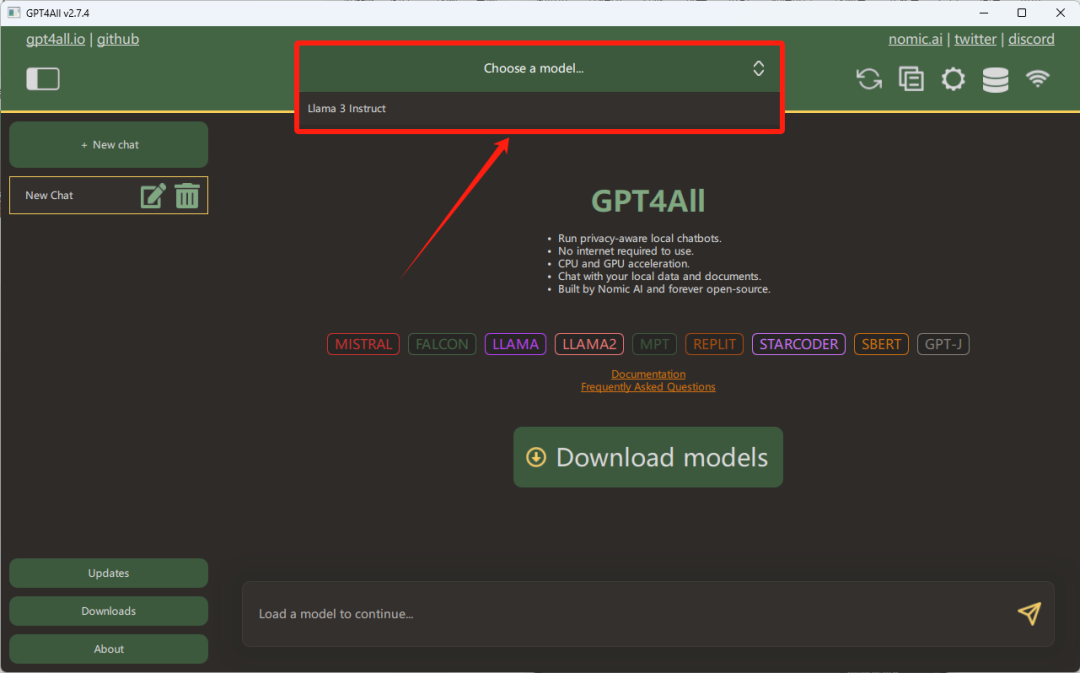Click the SBERT model tag
The image size is (1080, 673).
click(x=882, y=344)
